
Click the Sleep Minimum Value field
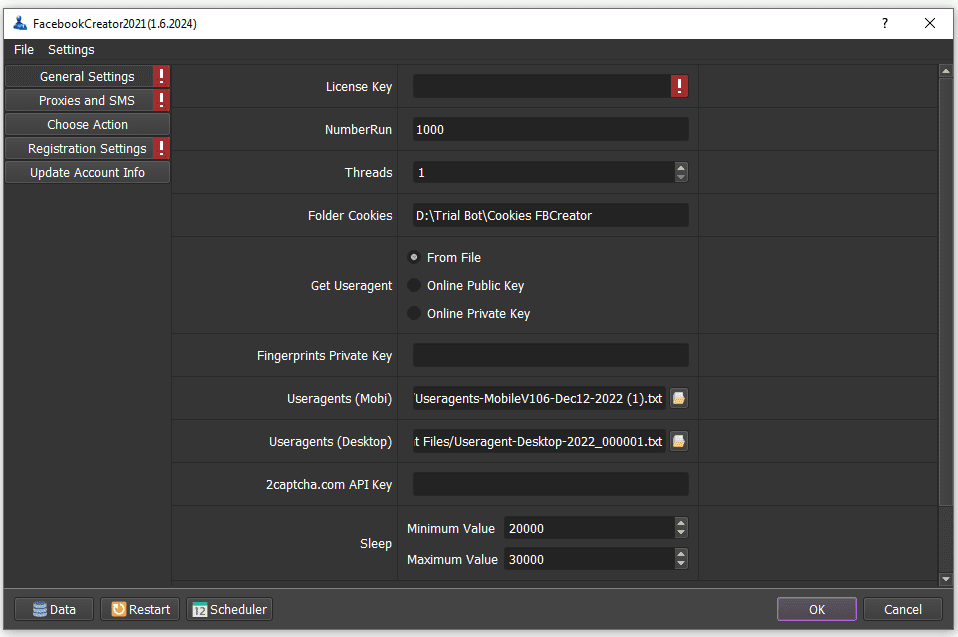[x=590, y=528]
